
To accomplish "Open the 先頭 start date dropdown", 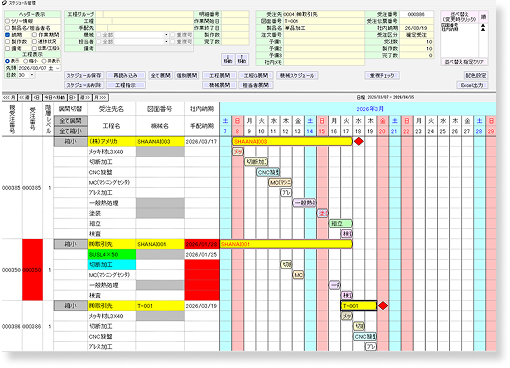I will pyautogui.click(x=58, y=68).
